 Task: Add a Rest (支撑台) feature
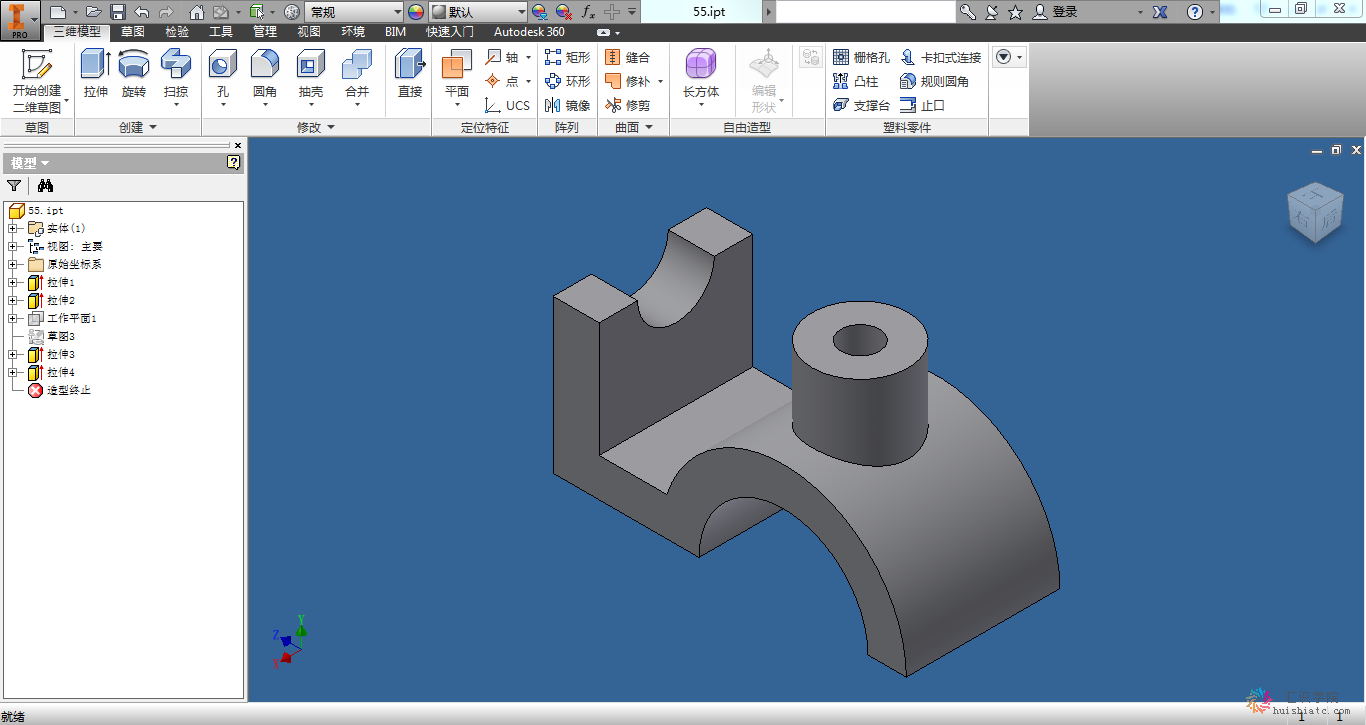[861, 105]
